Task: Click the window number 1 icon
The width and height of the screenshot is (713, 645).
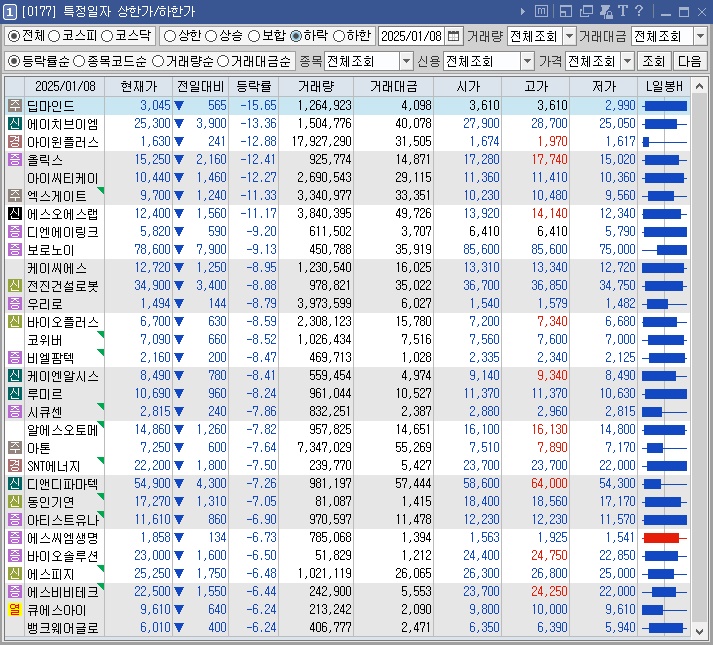Action: [10, 11]
